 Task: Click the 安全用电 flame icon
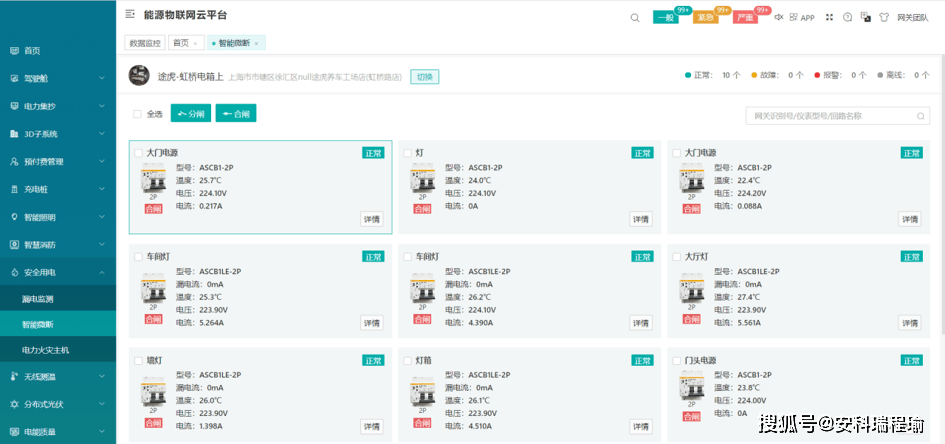[14, 272]
